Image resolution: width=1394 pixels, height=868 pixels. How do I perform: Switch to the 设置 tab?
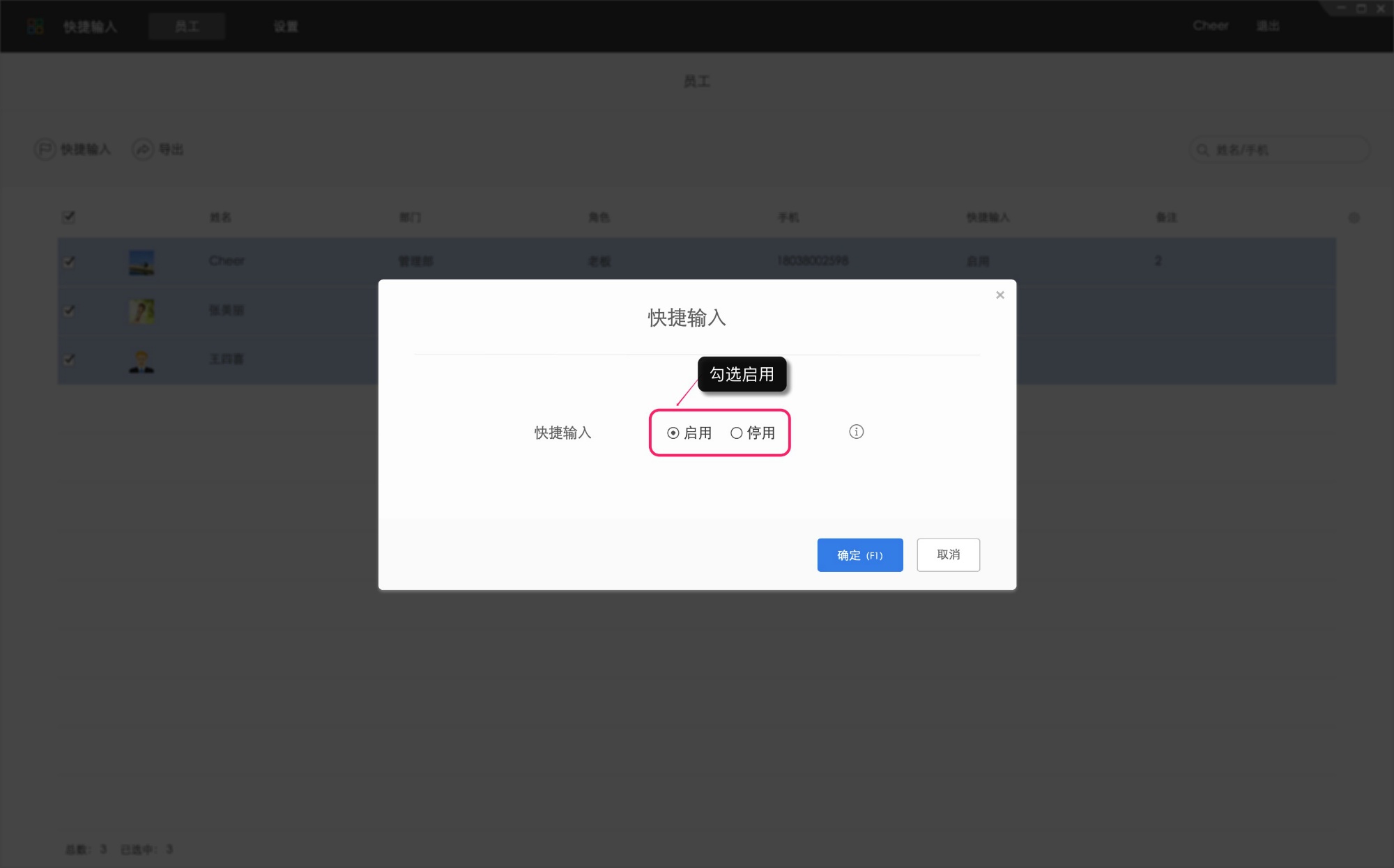286,26
